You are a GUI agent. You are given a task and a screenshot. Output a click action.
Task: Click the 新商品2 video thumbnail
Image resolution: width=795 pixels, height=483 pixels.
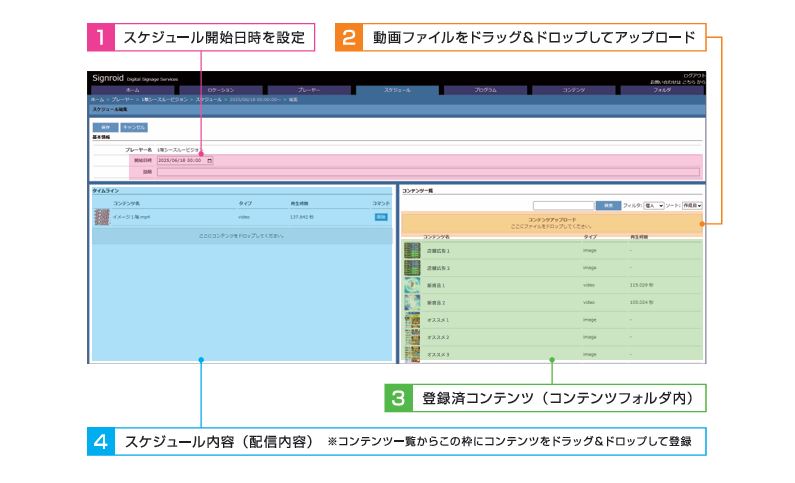point(411,302)
